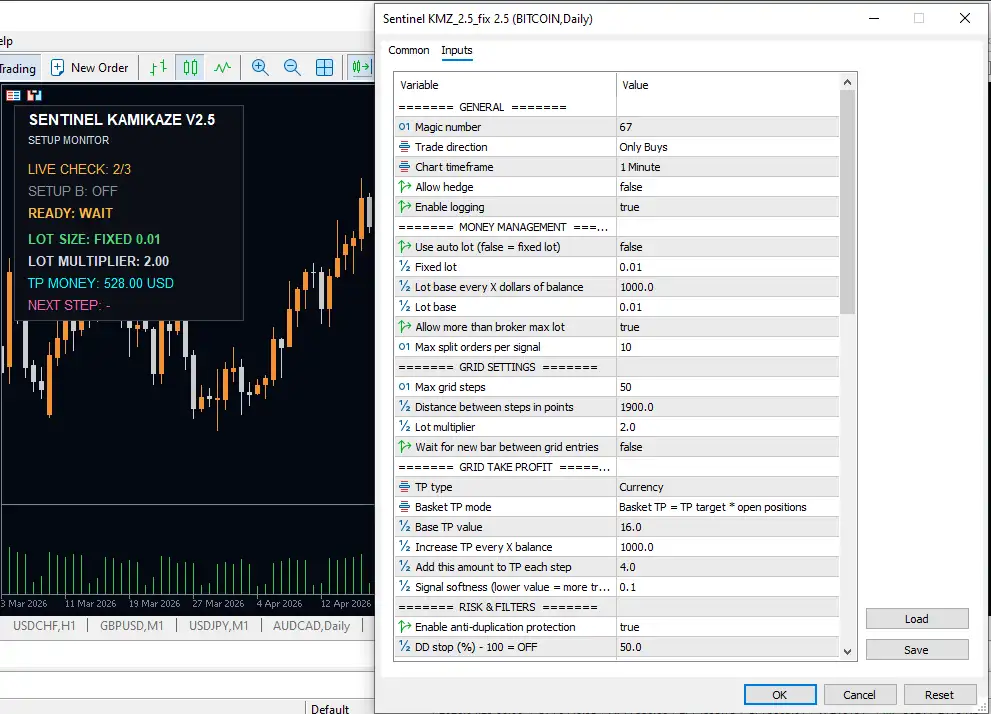Viewport: 991px width, 714px height.
Task: Open the GBPUSD,M1 chart tab
Action: (x=131, y=626)
